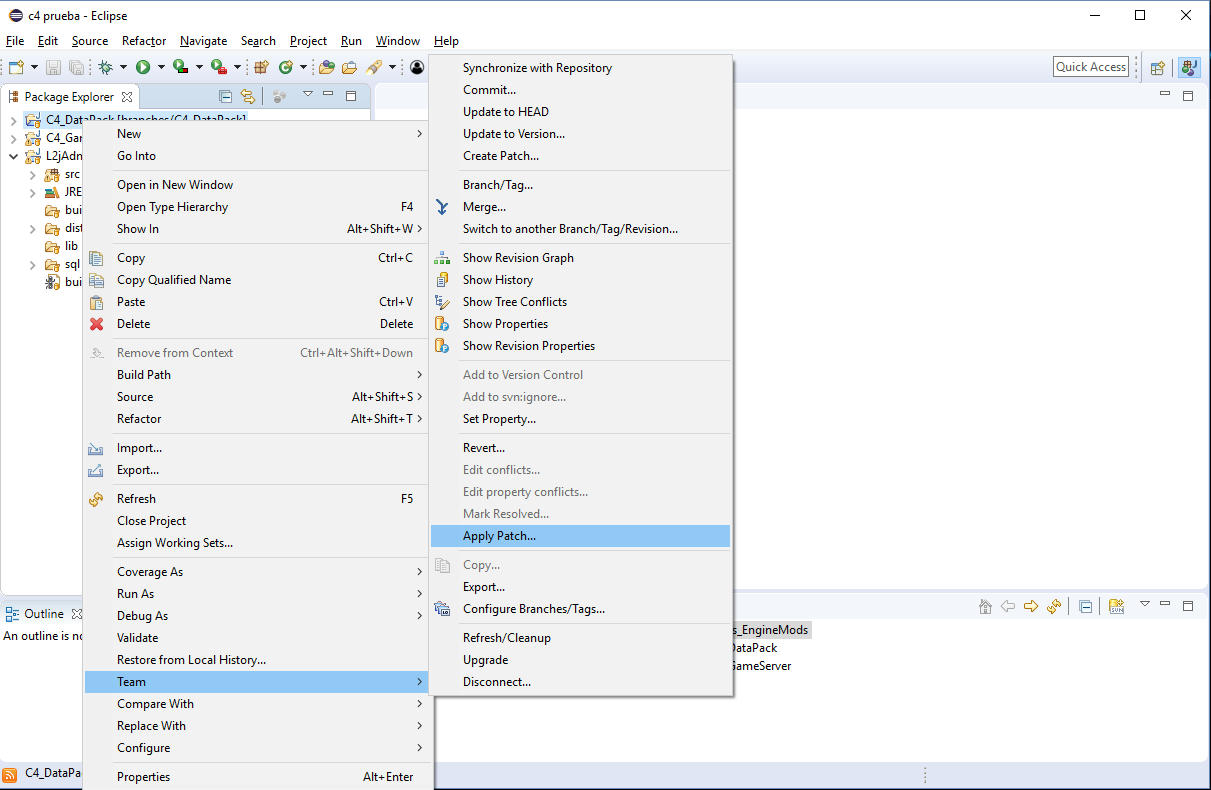Image resolution: width=1211 pixels, height=790 pixels.
Task: Maximize the Package Explorer view
Action: (x=351, y=96)
